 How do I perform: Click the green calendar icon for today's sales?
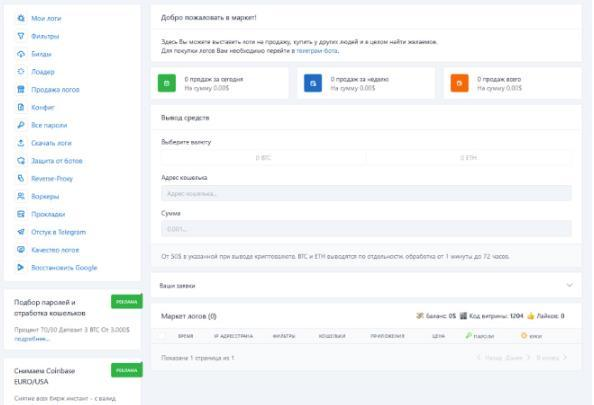[x=167, y=83]
